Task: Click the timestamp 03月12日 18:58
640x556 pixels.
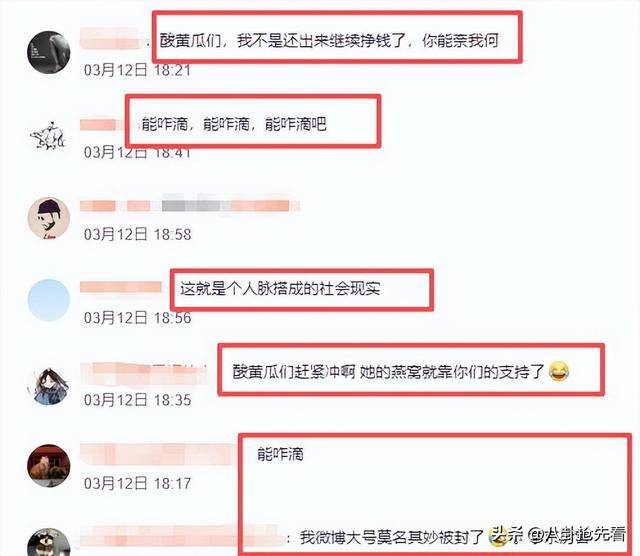Action: pos(137,234)
